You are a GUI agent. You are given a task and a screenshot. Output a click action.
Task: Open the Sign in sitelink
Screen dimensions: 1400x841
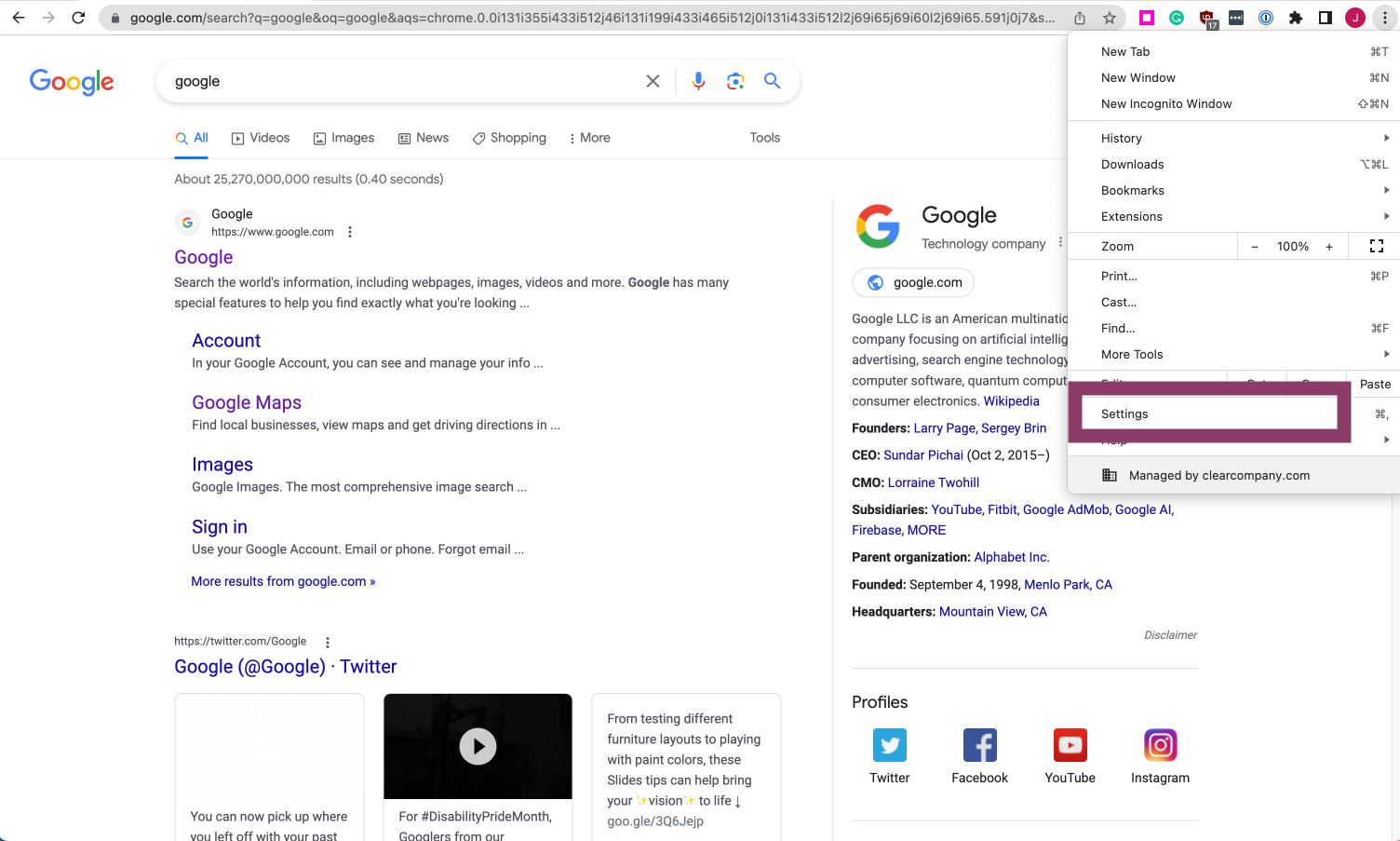(220, 527)
